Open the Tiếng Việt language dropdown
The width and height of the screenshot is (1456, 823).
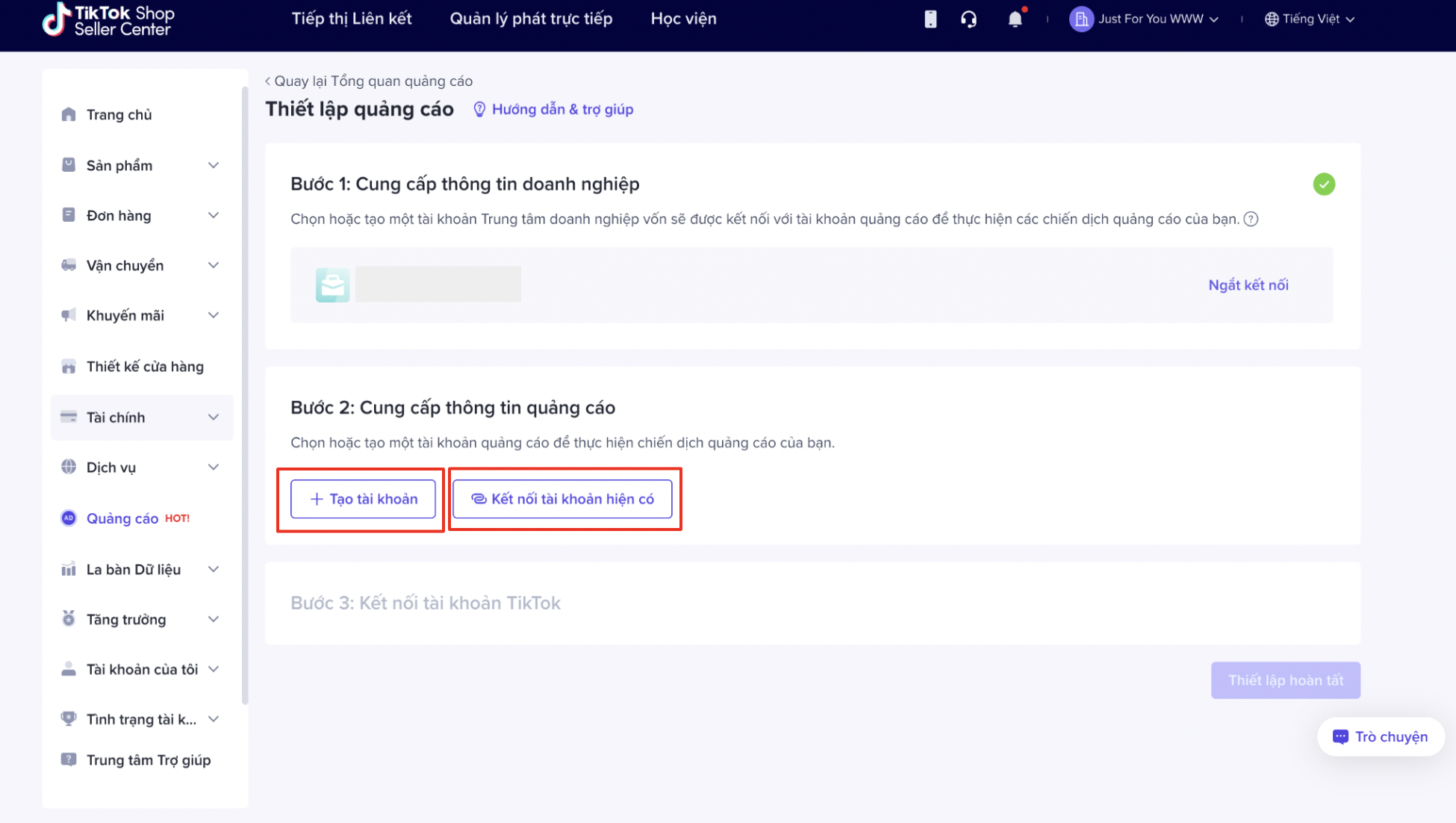pyautogui.click(x=1310, y=19)
